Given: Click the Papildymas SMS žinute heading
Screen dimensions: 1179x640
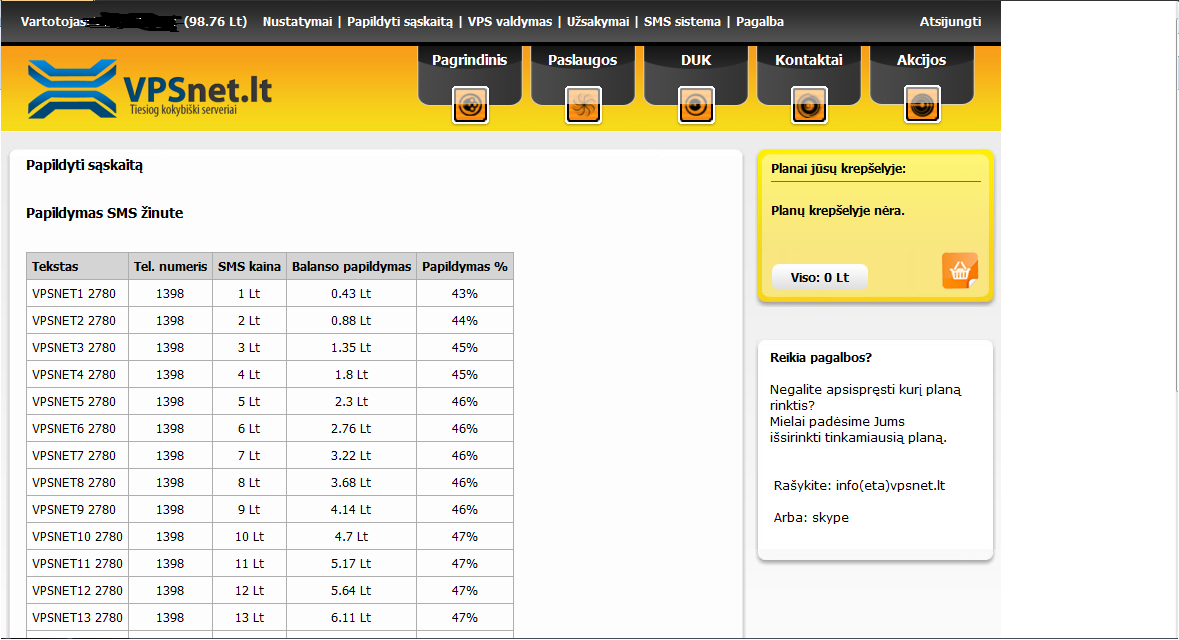Looking at the screenshot, I should [x=105, y=214].
